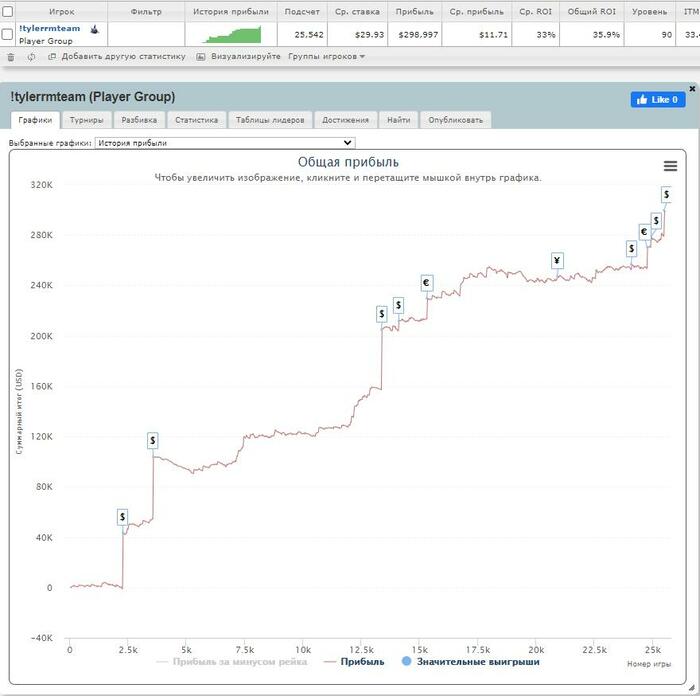The width and height of the screenshot is (700, 696).
Task: Click the € marker near the 280K level
Action: pyautogui.click(x=644, y=232)
